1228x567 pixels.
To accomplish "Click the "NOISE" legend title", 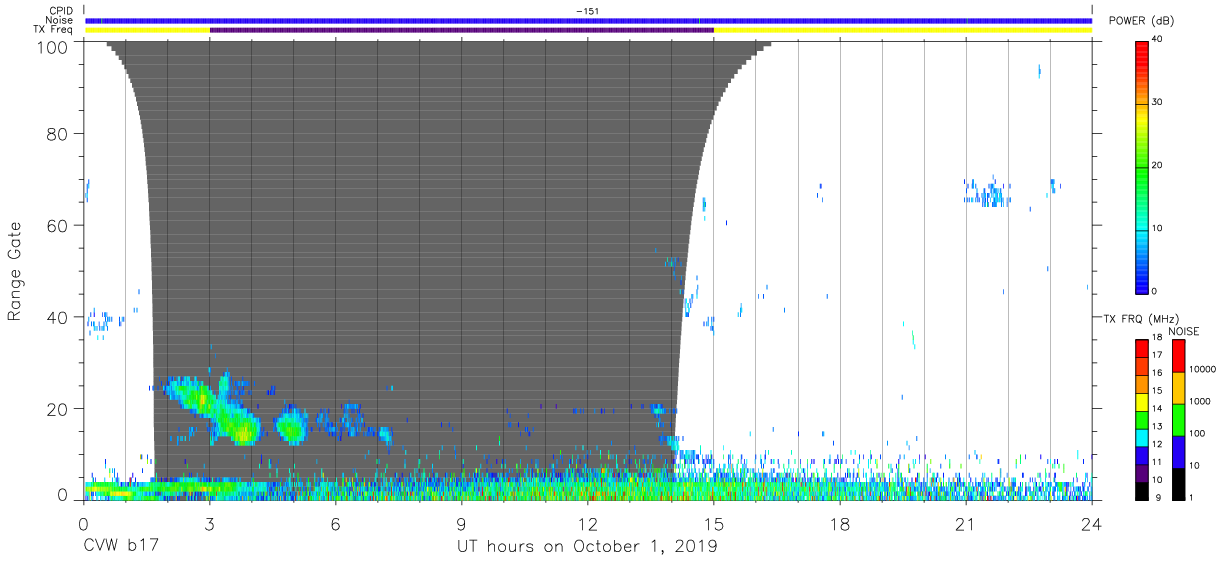I will point(1183,331).
